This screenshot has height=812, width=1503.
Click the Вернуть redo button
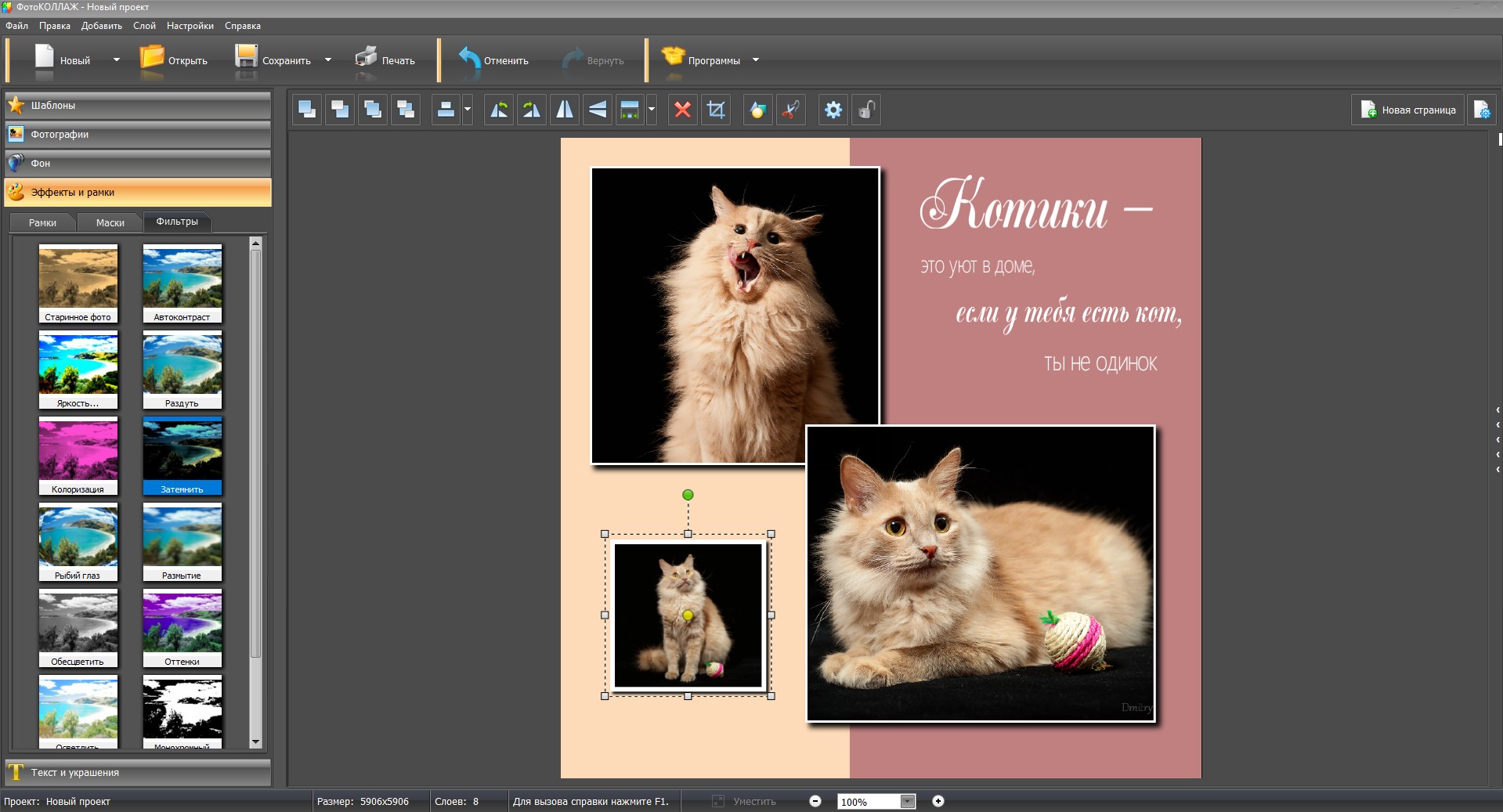pyautogui.click(x=594, y=60)
